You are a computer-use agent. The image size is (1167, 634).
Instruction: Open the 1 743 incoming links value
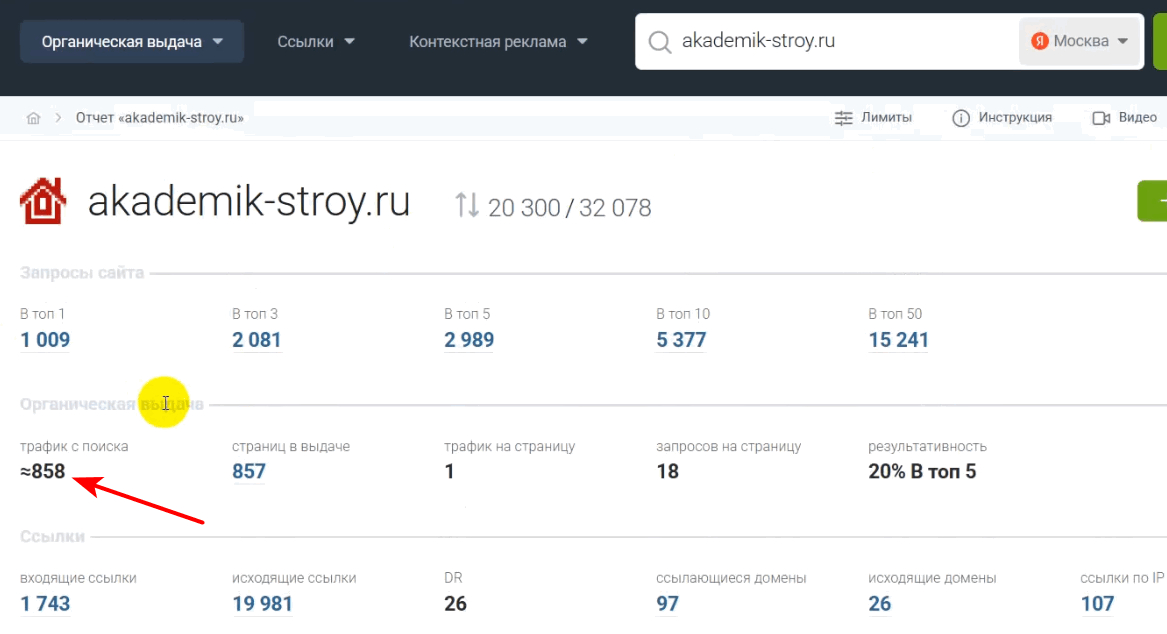click(x=45, y=603)
